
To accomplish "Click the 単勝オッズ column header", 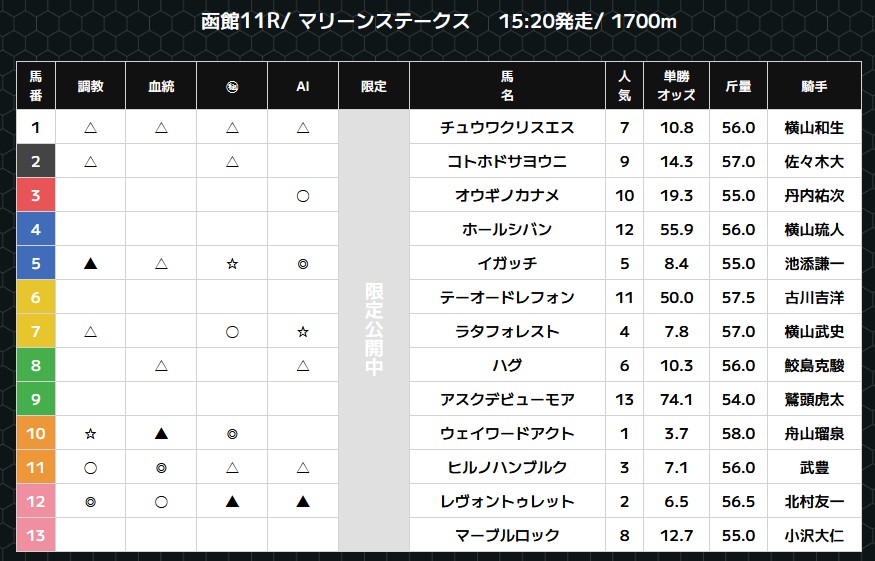I will click(x=676, y=86).
